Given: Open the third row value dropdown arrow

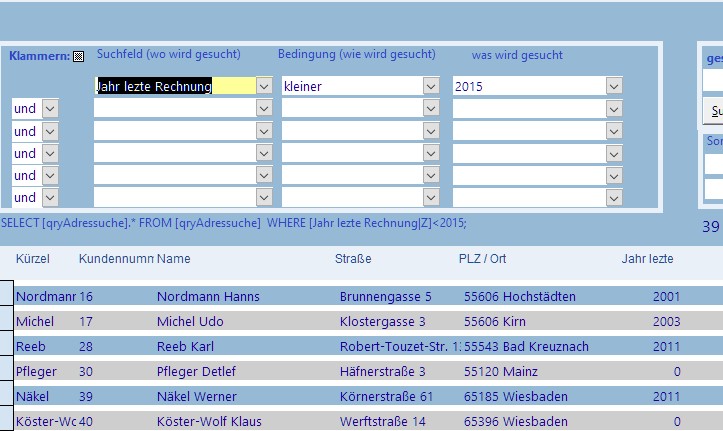Looking at the screenshot, I should (x=611, y=131).
